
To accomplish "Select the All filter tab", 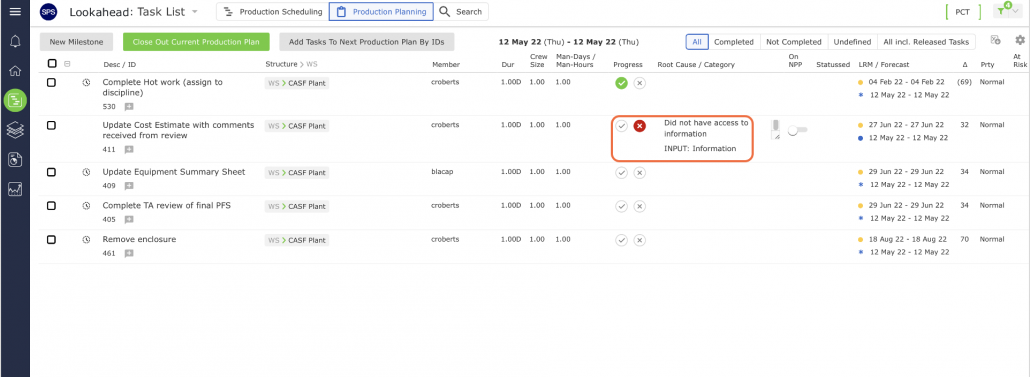I will coord(696,41).
